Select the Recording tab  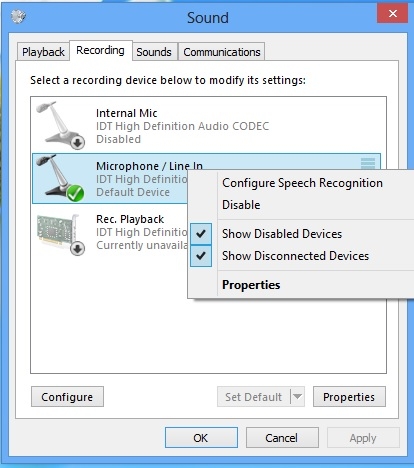point(100,50)
